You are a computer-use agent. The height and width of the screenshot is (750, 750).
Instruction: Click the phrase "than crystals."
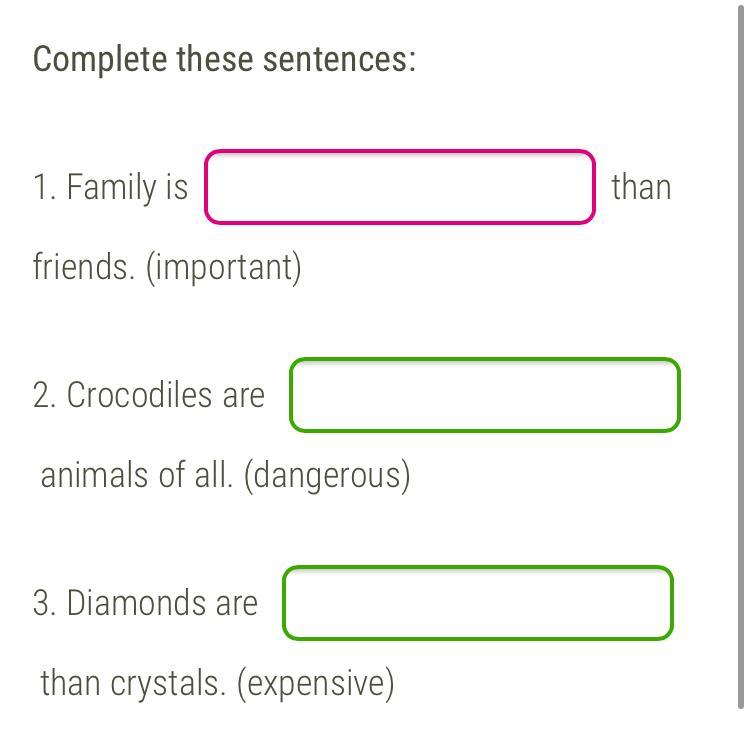[x=133, y=684]
